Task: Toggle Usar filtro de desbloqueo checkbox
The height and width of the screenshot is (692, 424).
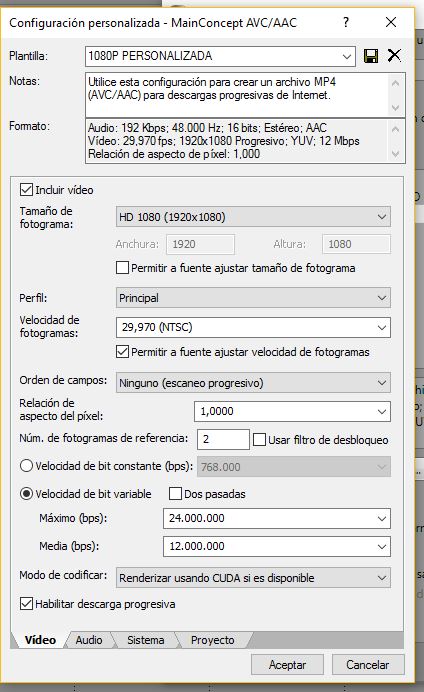Action: click(259, 440)
